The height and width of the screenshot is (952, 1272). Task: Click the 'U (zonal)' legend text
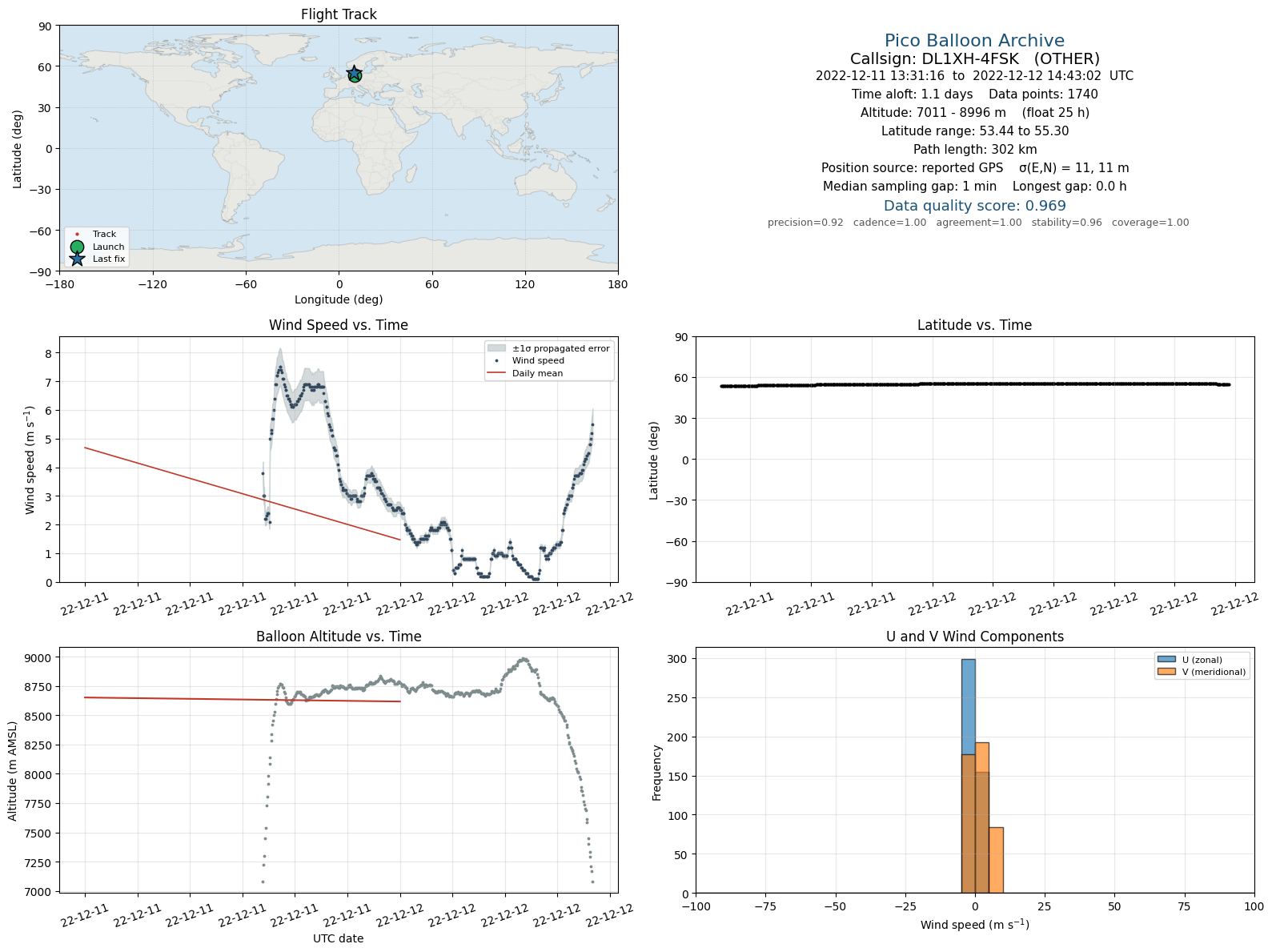1202,660
